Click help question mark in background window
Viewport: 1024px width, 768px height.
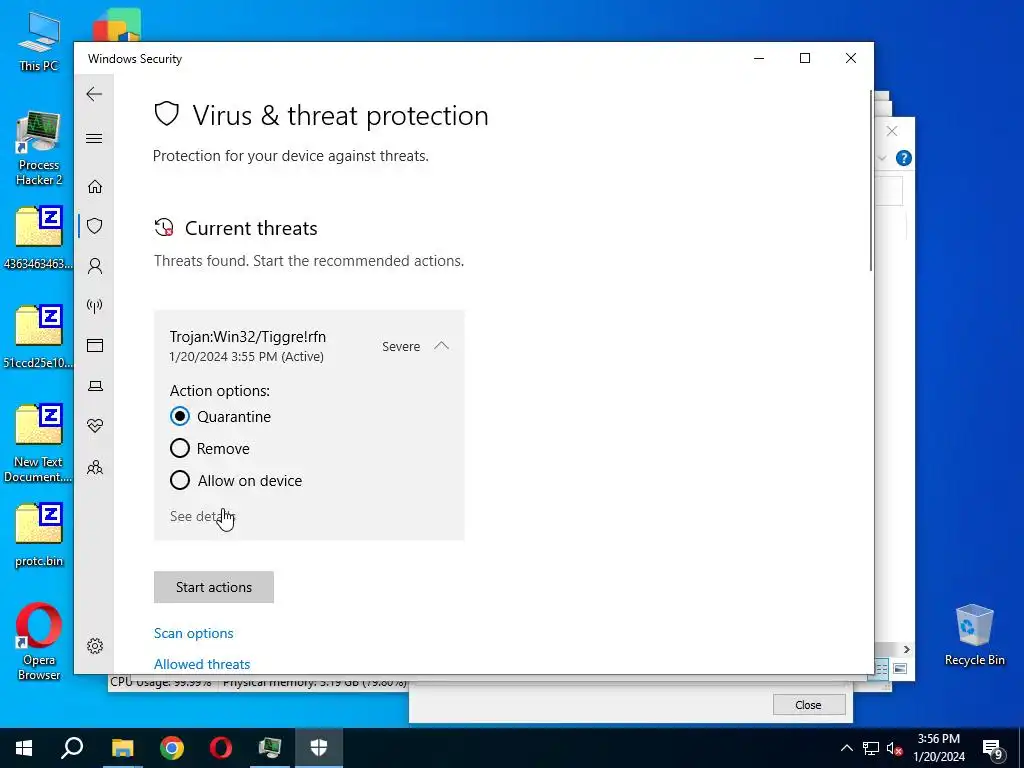(904, 158)
